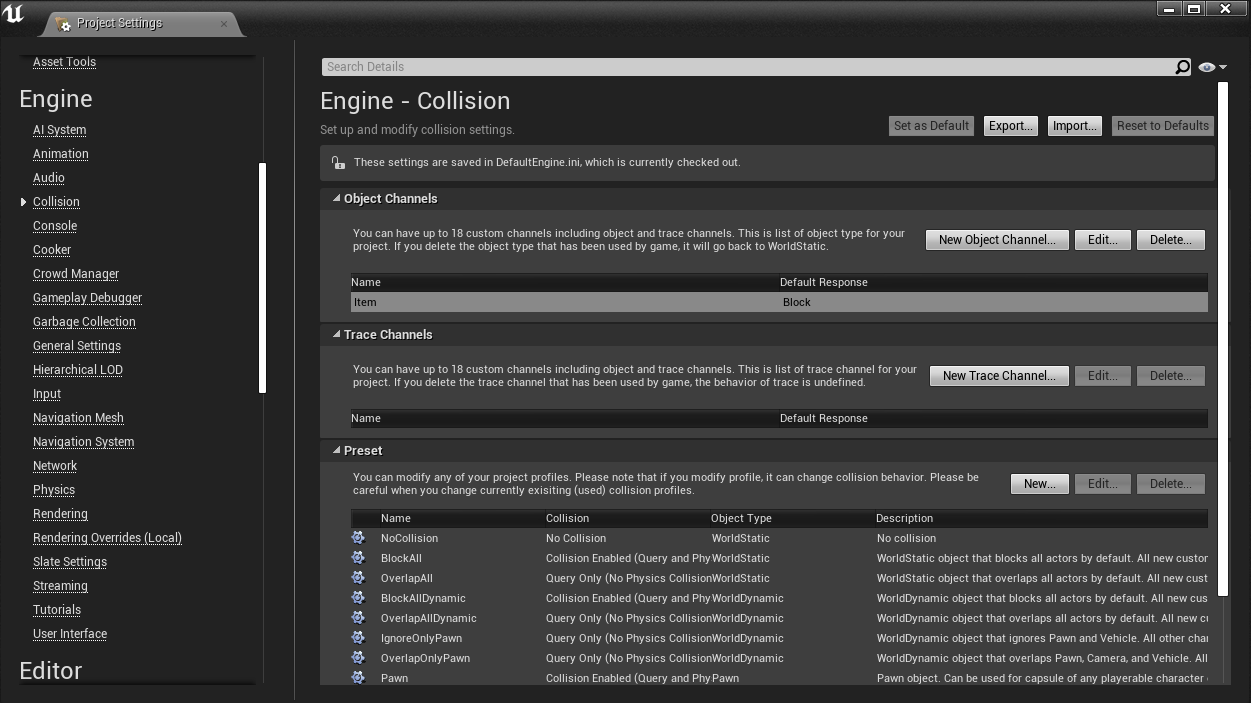
Task: Click New... to add a preset
Action: (1040, 484)
